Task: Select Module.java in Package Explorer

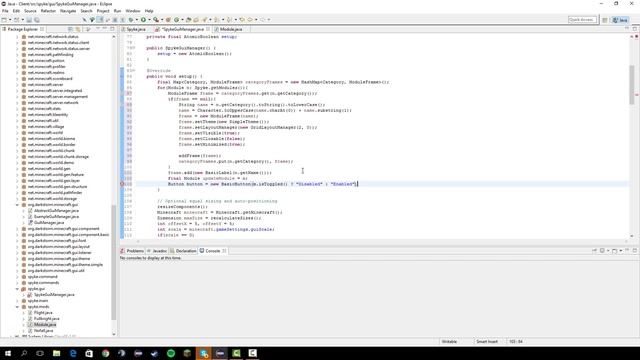Action: tap(45, 324)
